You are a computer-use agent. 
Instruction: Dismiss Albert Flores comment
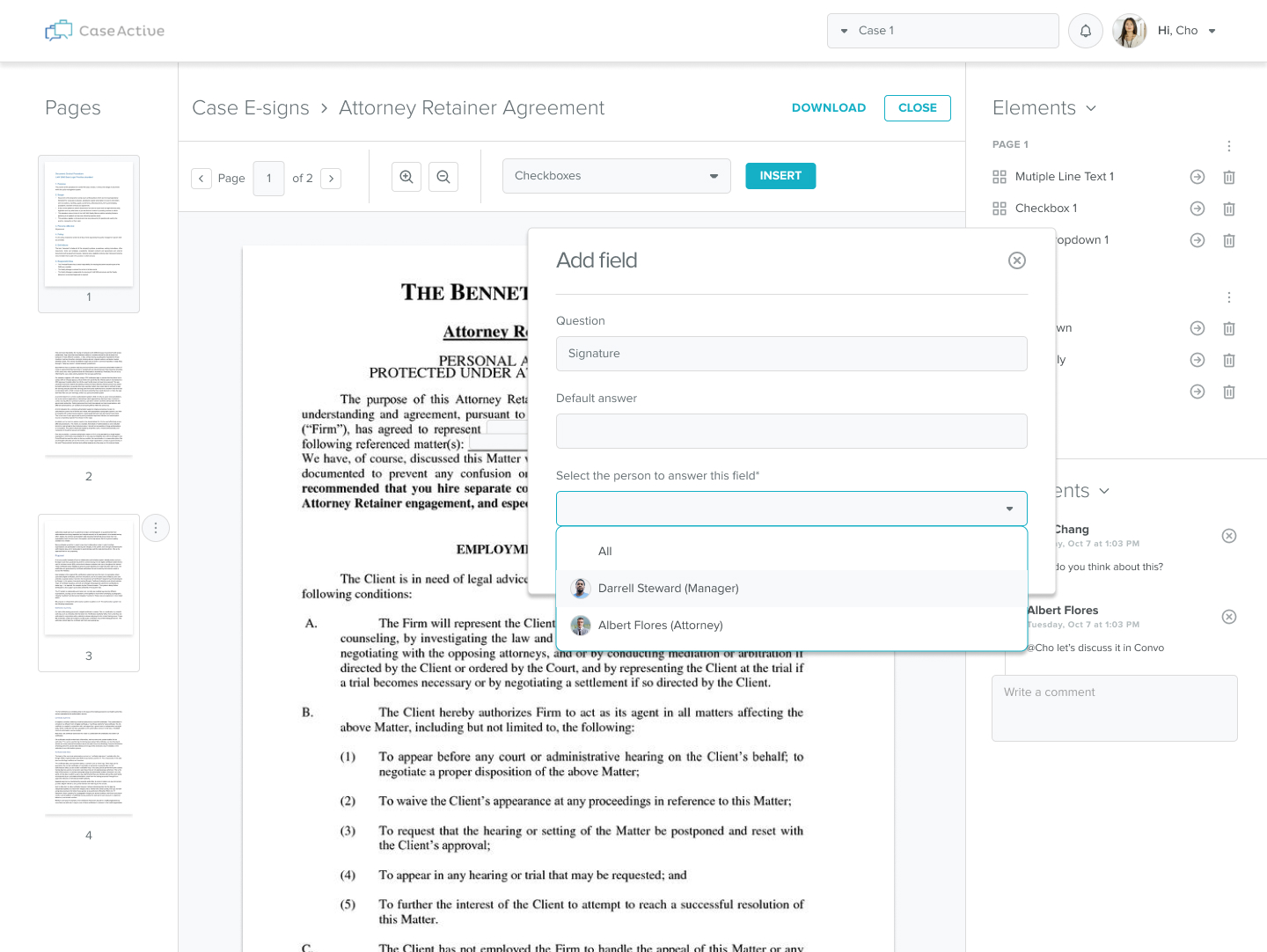[x=1229, y=617]
